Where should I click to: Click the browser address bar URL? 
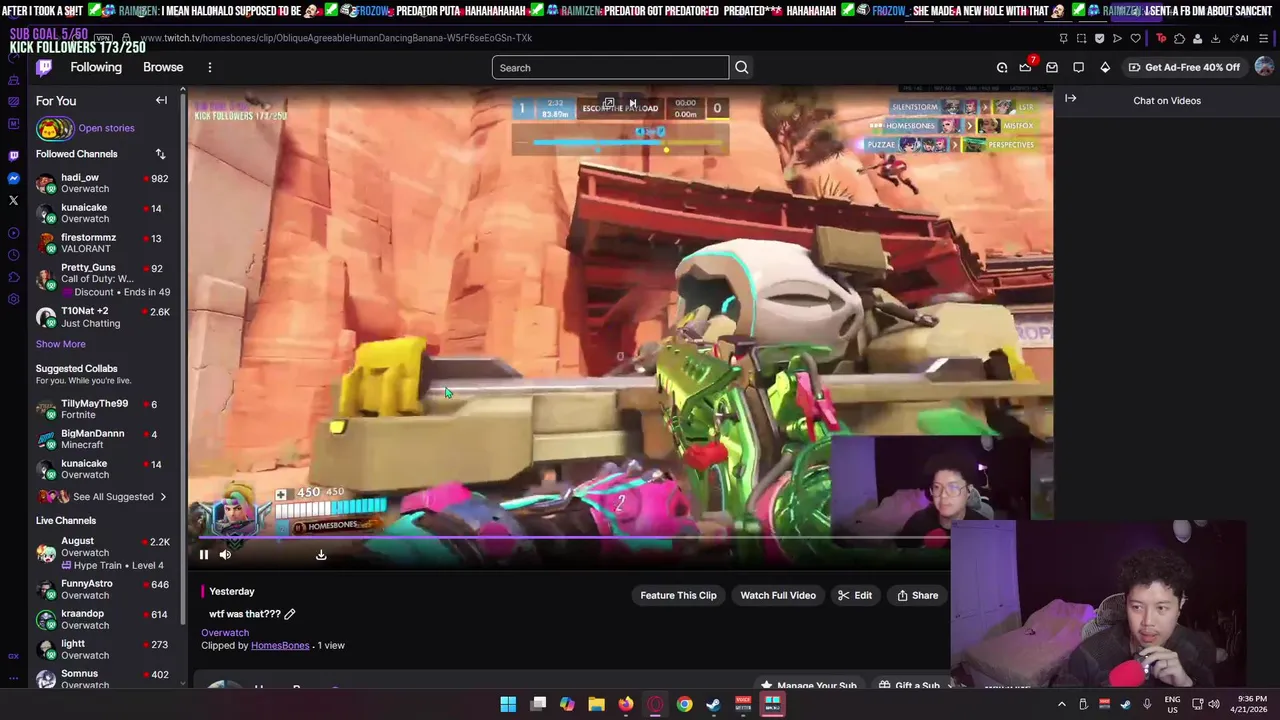tap(337, 38)
